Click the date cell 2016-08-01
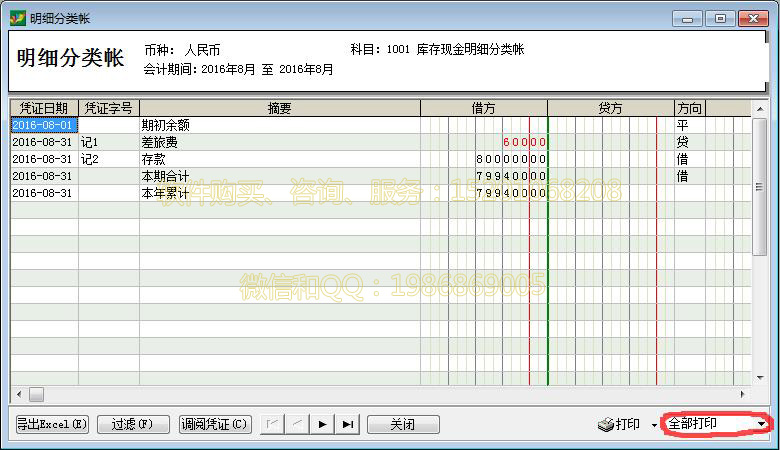Image resolution: width=780 pixels, height=450 pixels. click(43, 125)
